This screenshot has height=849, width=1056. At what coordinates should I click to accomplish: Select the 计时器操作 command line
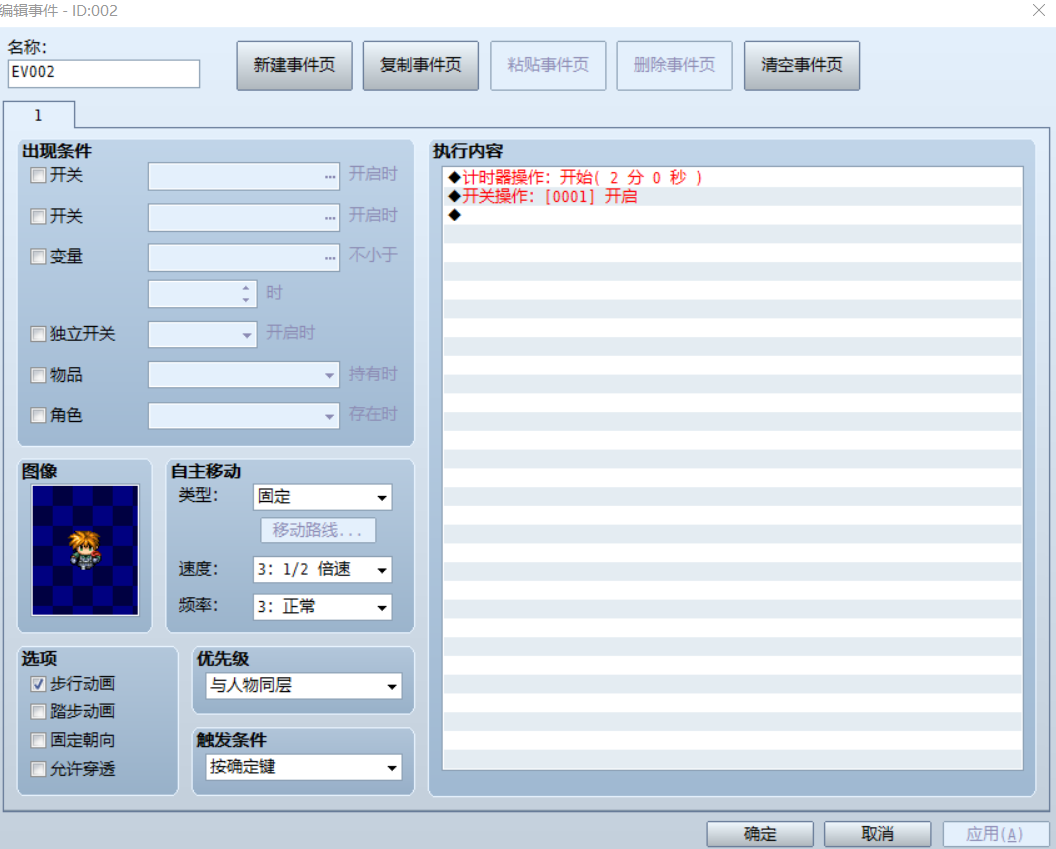click(x=733, y=178)
